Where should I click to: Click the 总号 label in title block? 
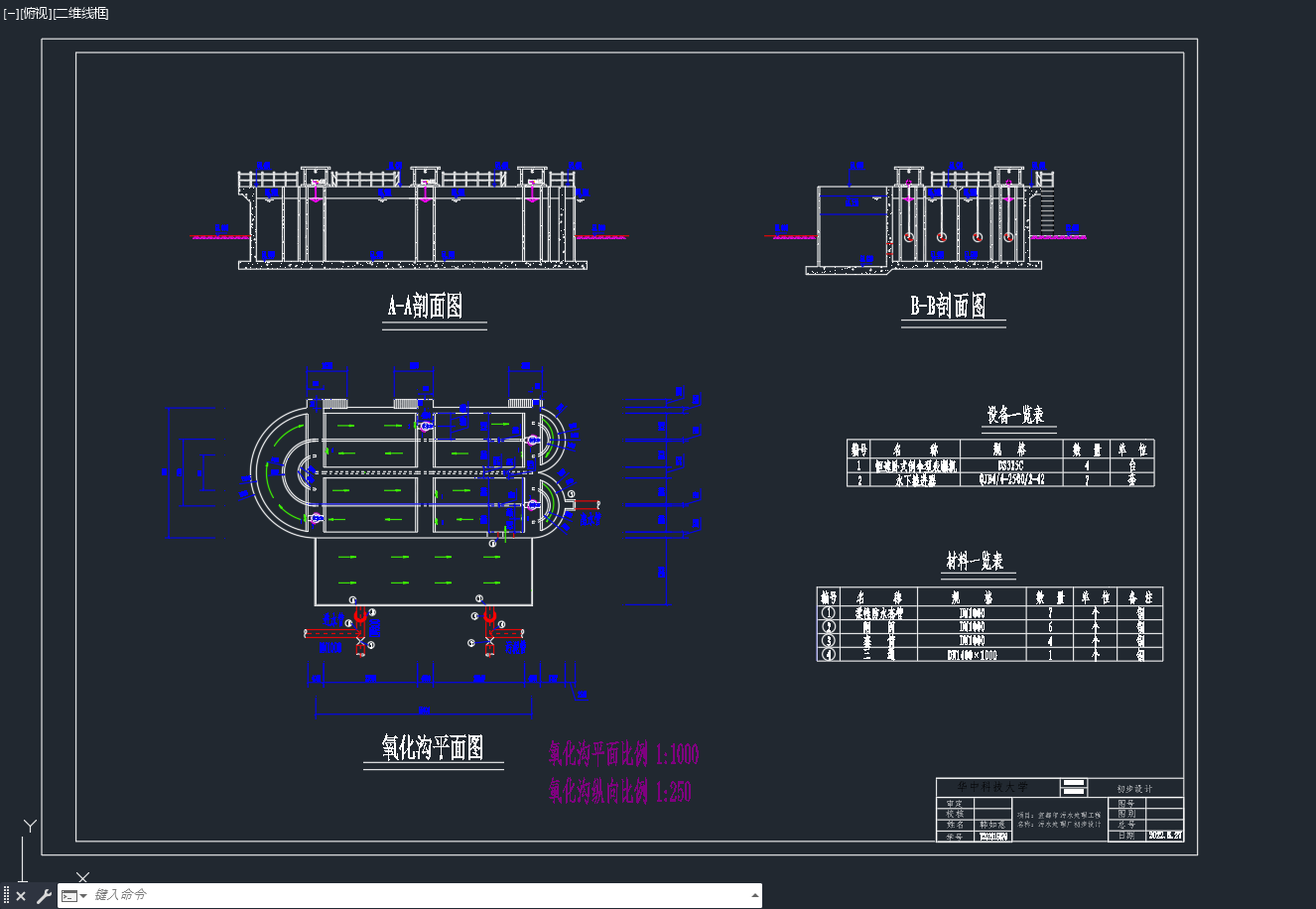pyautogui.click(x=1125, y=825)
